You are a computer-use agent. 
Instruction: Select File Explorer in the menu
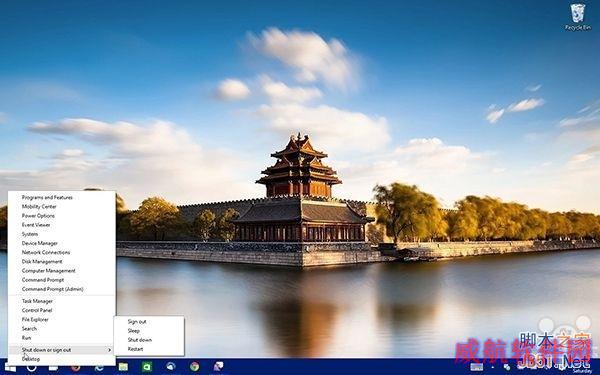(x=35, y=320)
